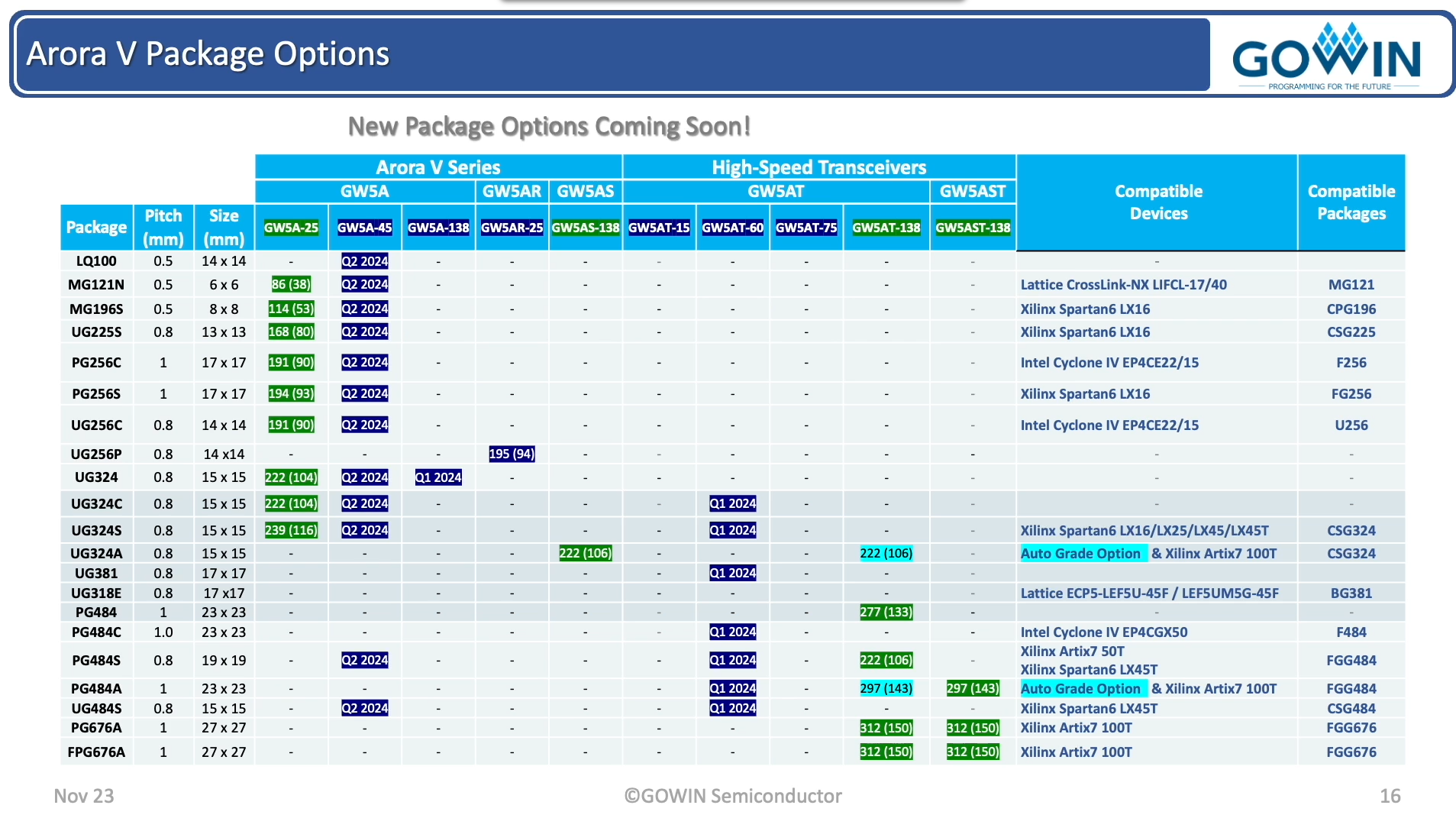1456x818 pixels.
Task: Click '297 (143)' under GW5AST-138
Action: coord(972,689)
